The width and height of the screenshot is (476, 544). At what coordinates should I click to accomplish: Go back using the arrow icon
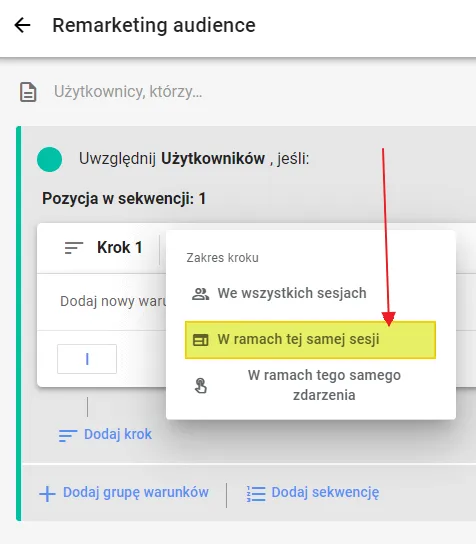[x=23, y=25]
